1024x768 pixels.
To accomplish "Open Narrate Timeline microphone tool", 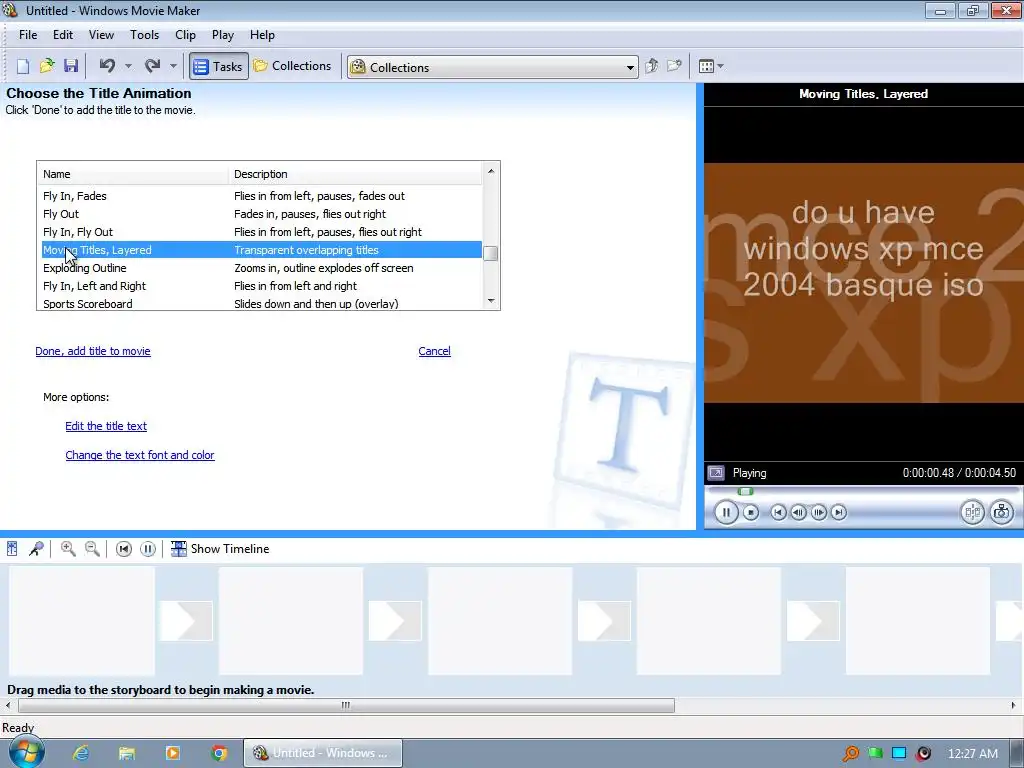I will 37,549.
